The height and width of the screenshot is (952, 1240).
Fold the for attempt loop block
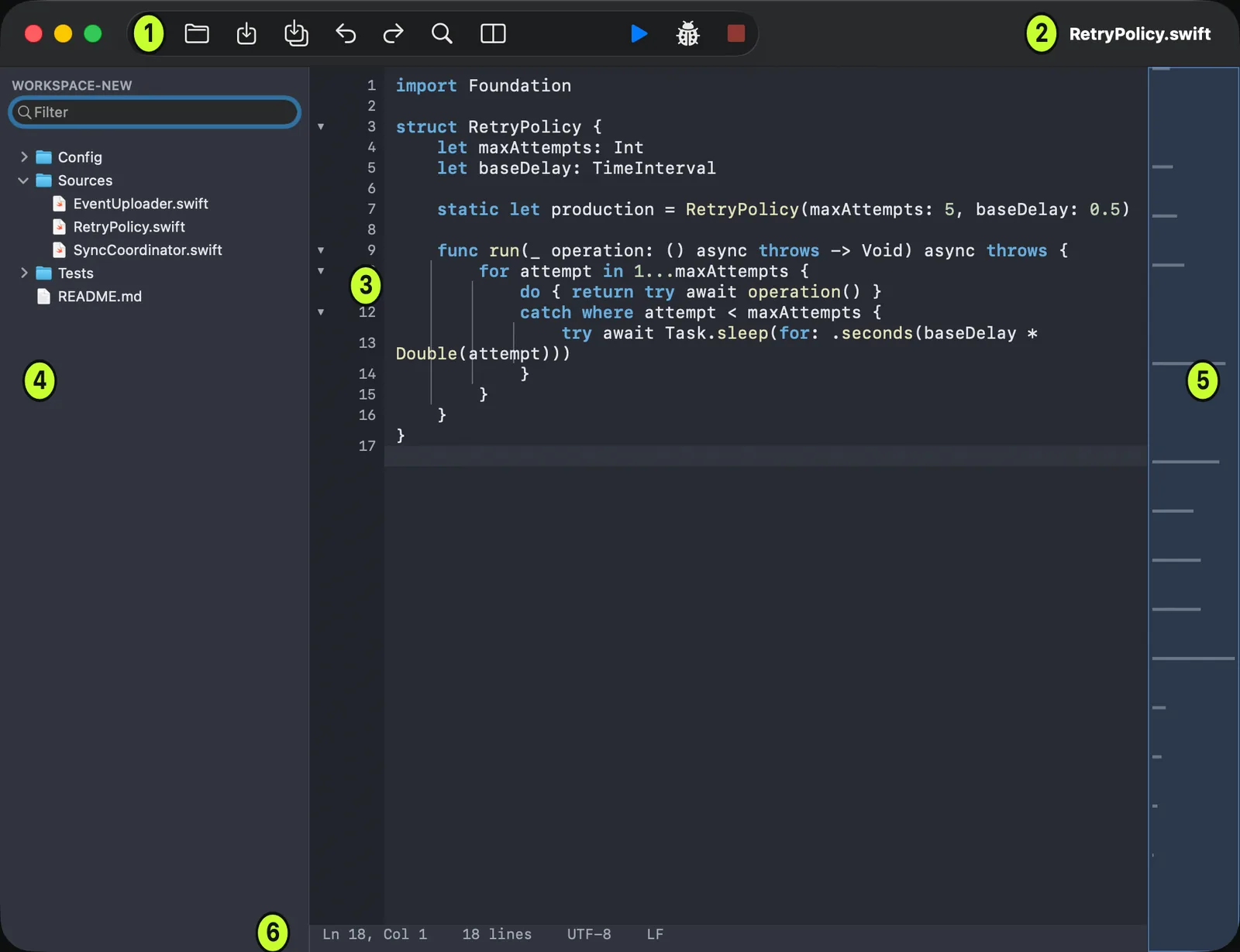pyautogui.click(x=321, y=271)
